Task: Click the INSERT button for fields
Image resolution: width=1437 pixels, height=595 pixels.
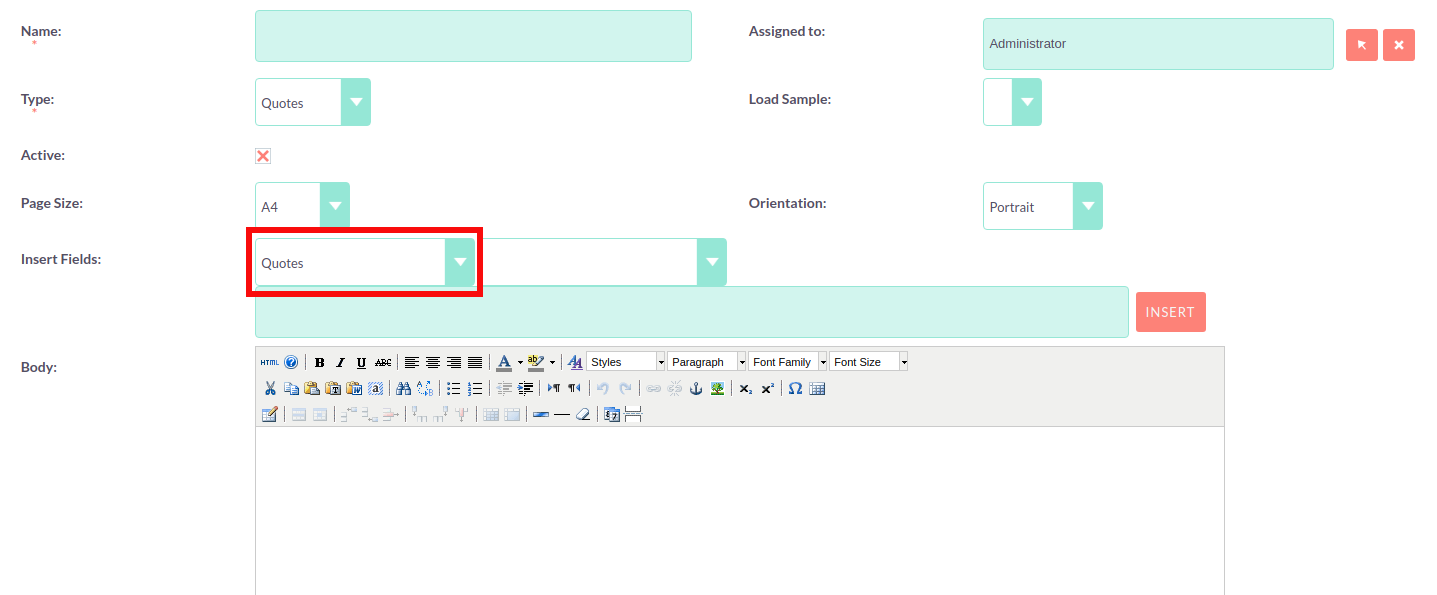Action: tap(1170, 311)
